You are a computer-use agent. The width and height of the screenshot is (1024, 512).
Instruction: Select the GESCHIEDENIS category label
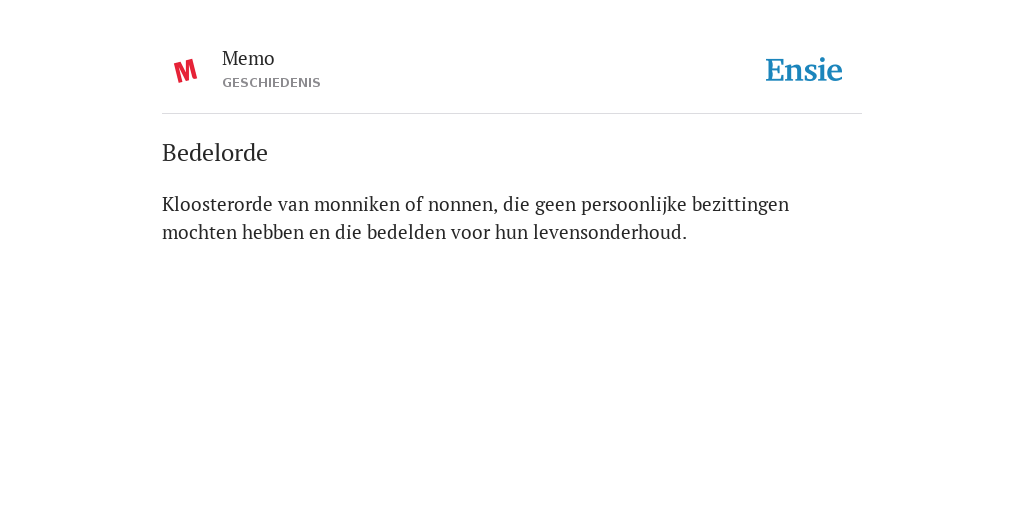tap(271, 83)
